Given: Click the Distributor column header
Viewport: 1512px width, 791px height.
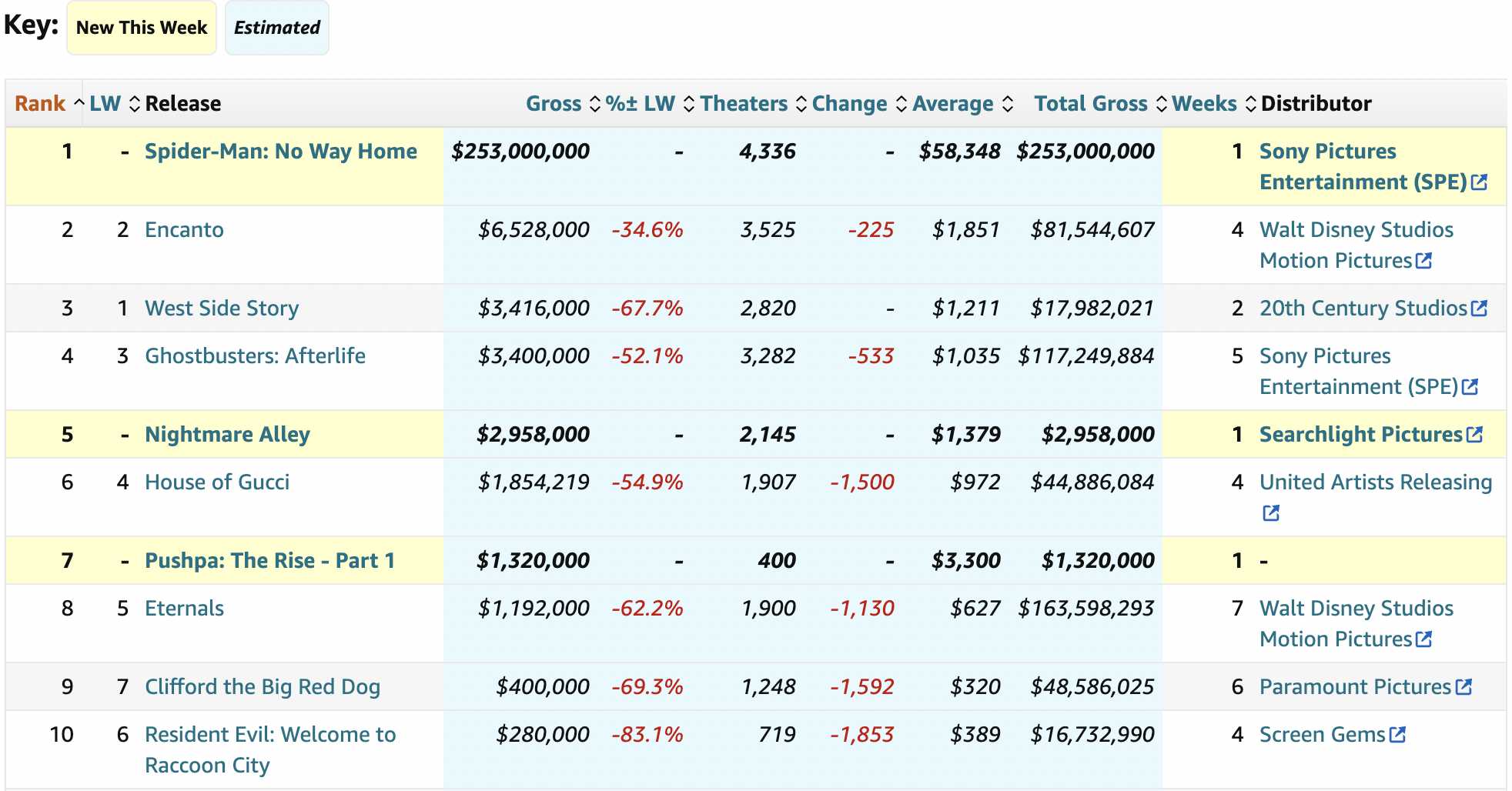Looking at the screenshot, I should tap(1316, 104).
